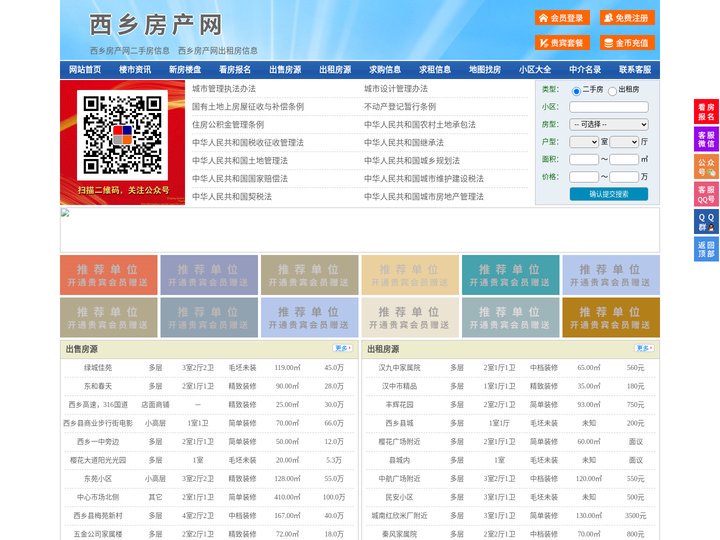Viewport: 720px width, 540px height.
Task: Click 更多 in the 出租房源 panel
Action: coord(644,349)
